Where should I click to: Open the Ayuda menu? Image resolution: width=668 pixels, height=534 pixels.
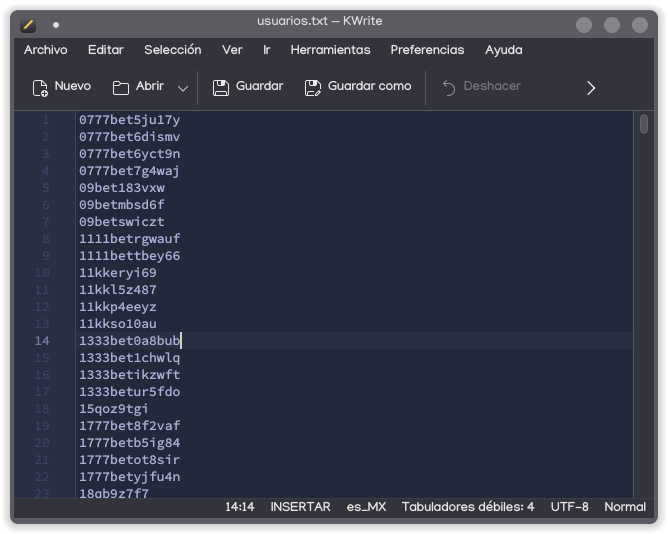504,50
